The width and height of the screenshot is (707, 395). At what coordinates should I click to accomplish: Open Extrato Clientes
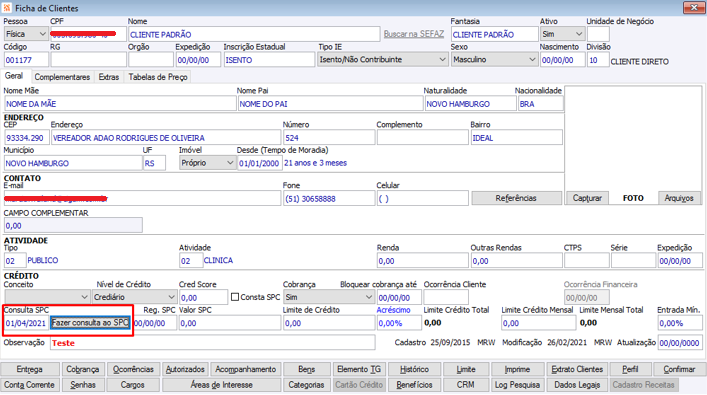point(577,369)
